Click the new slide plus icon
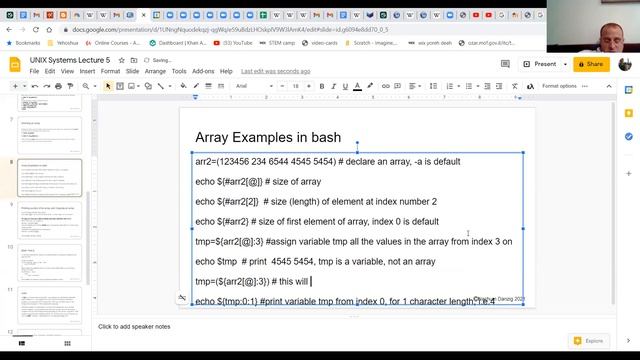Image resolution: width=640 pixels, height=360 pixels. coord(15,86)
